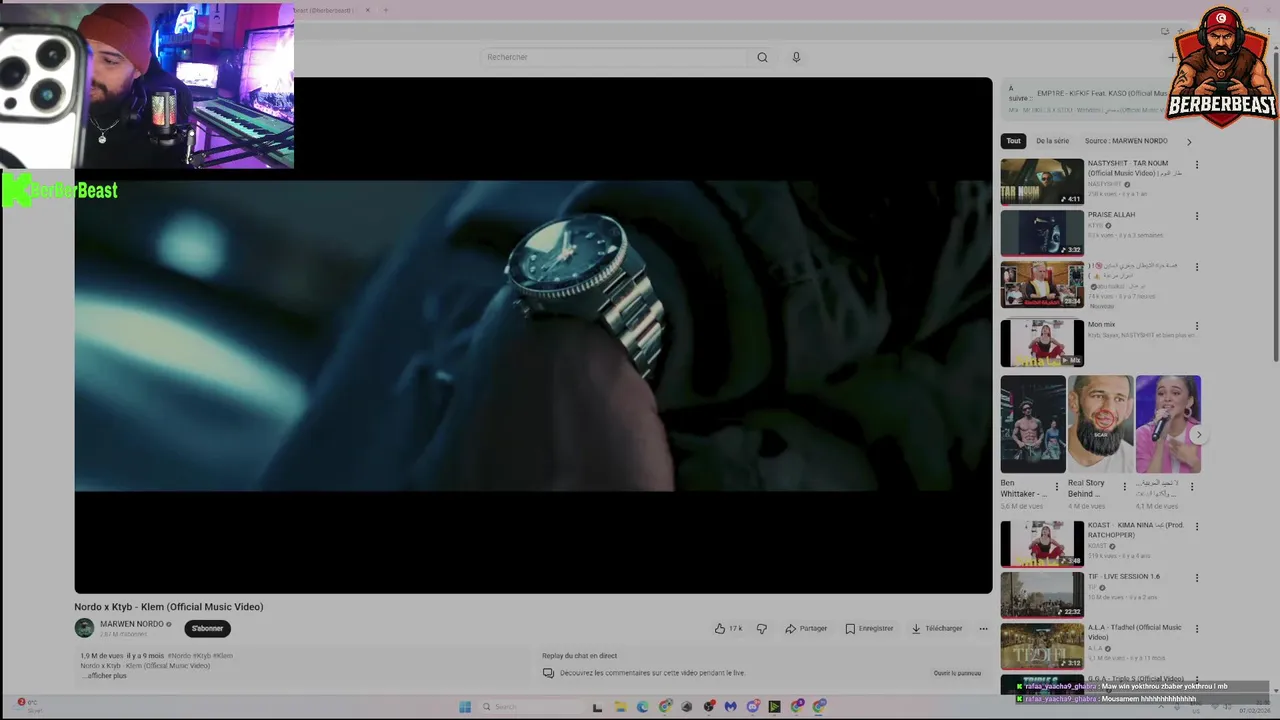Open TAR NOUM video thumbnail
The image size is (1280, 720).
[1042, 181]
